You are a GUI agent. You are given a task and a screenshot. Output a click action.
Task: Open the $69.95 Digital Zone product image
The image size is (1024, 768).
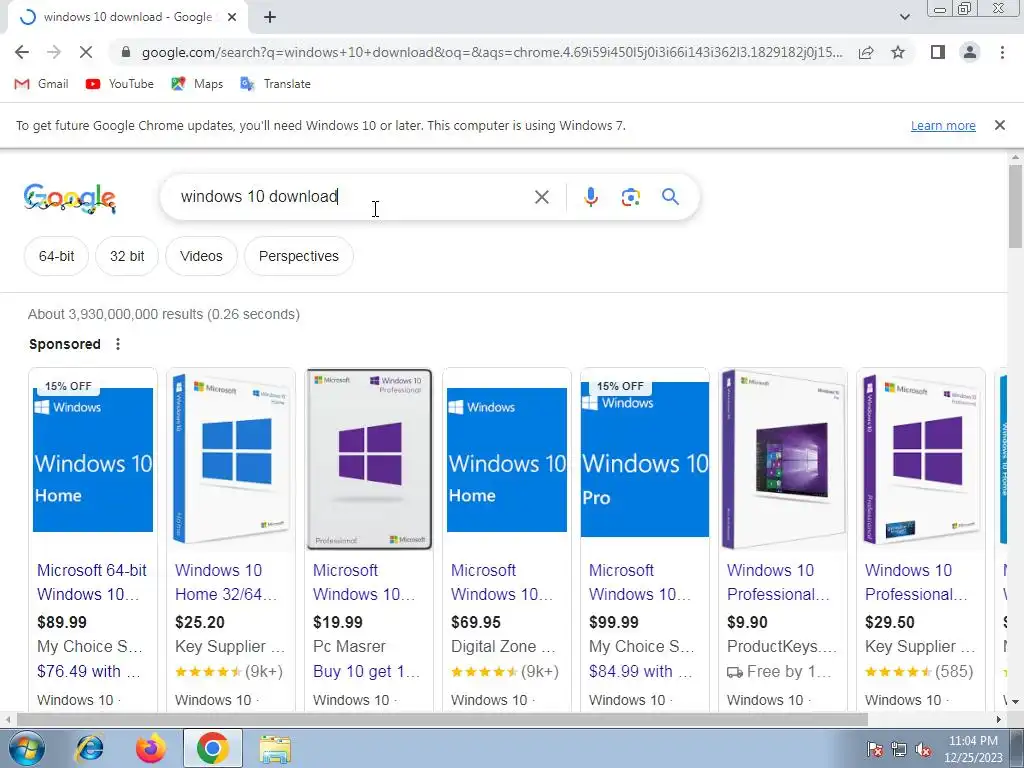point(507,459)
